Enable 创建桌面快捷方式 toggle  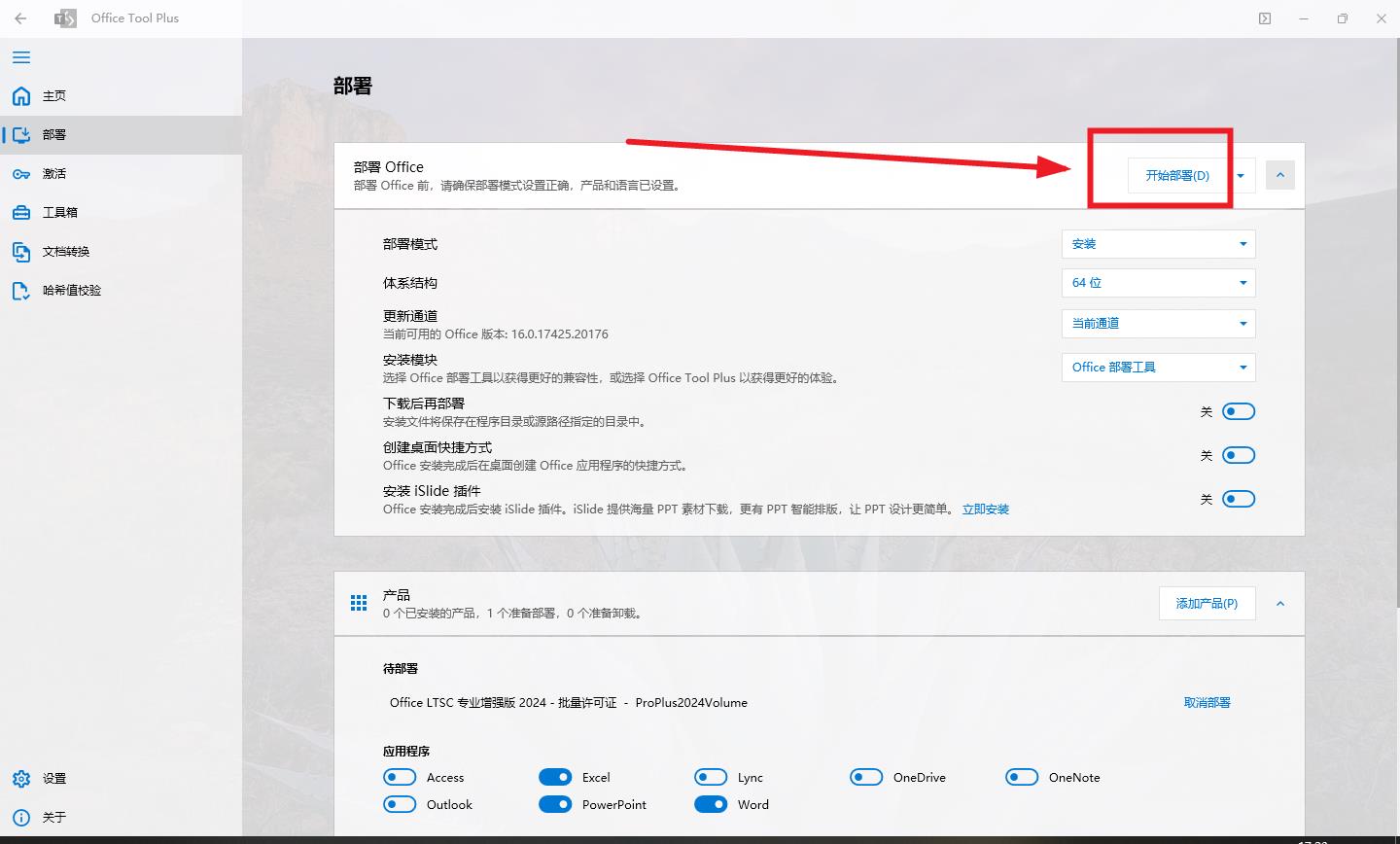pyautogui.click(x=1239, y=454)
